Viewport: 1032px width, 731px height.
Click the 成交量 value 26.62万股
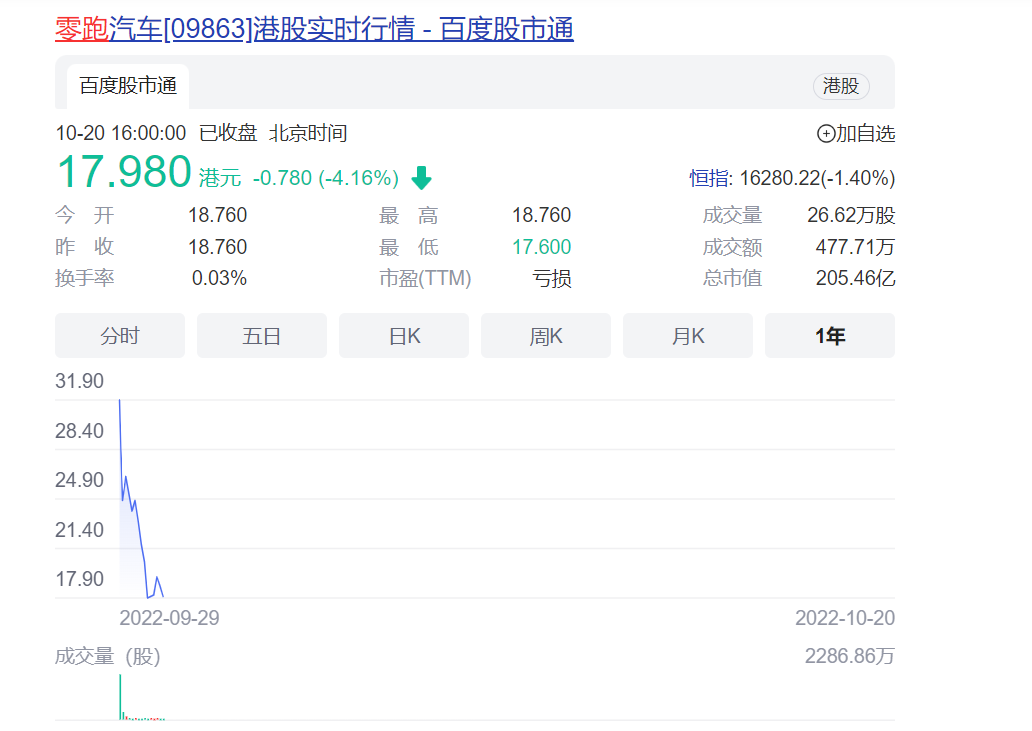[851, 215]
